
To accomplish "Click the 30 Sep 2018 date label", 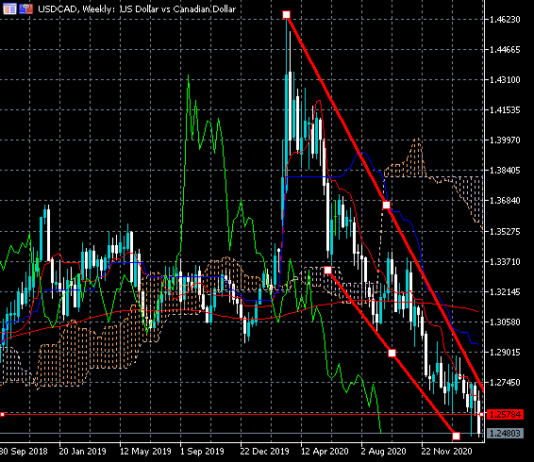I will 23,451.
